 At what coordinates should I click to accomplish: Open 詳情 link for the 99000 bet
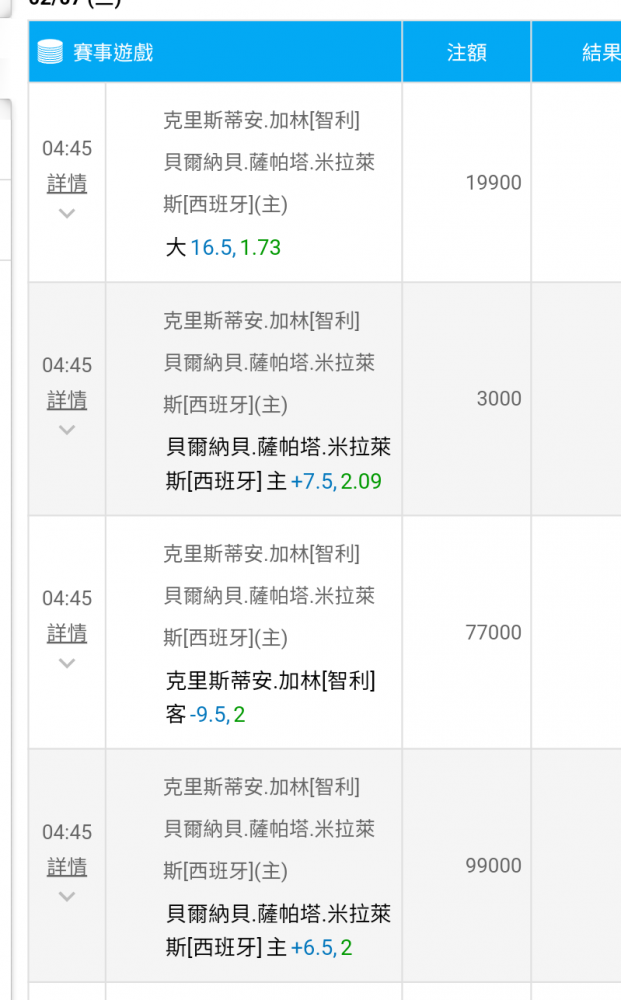point(67,867)
